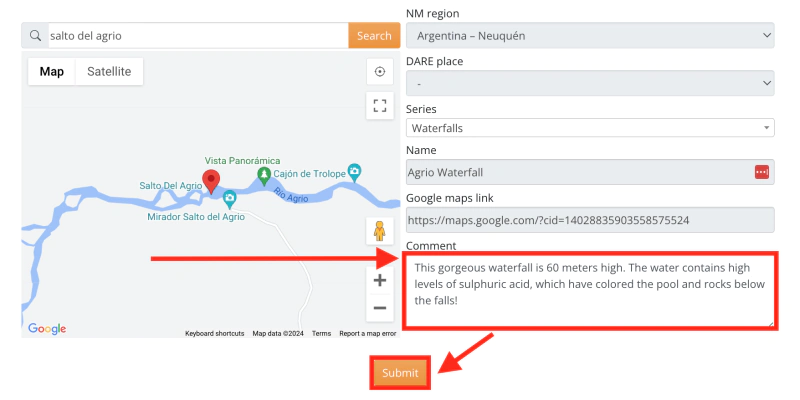Click inside the Comment text area
This screenshot has width=800, height=400.
coord(590,290)
